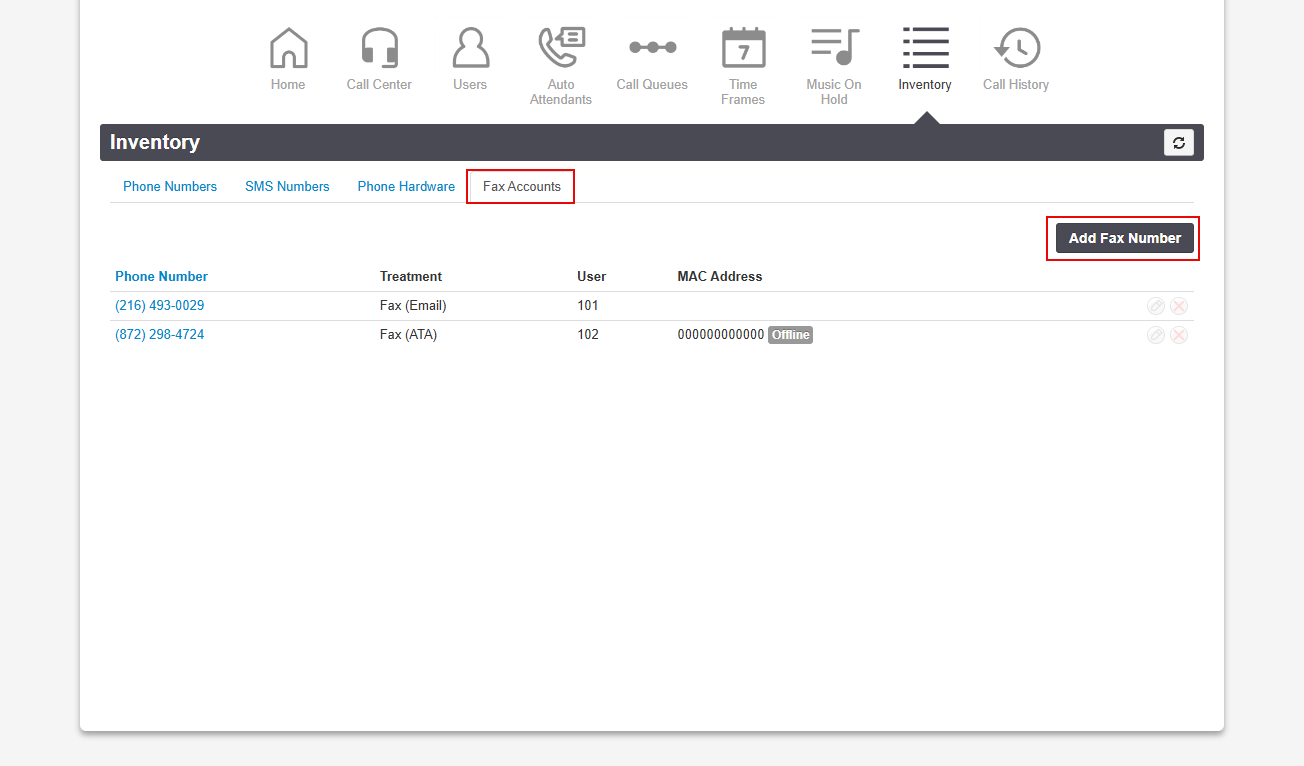The image size is (1304, 766).
Task: Open the Home section icon
Action: tap(288, 48)
